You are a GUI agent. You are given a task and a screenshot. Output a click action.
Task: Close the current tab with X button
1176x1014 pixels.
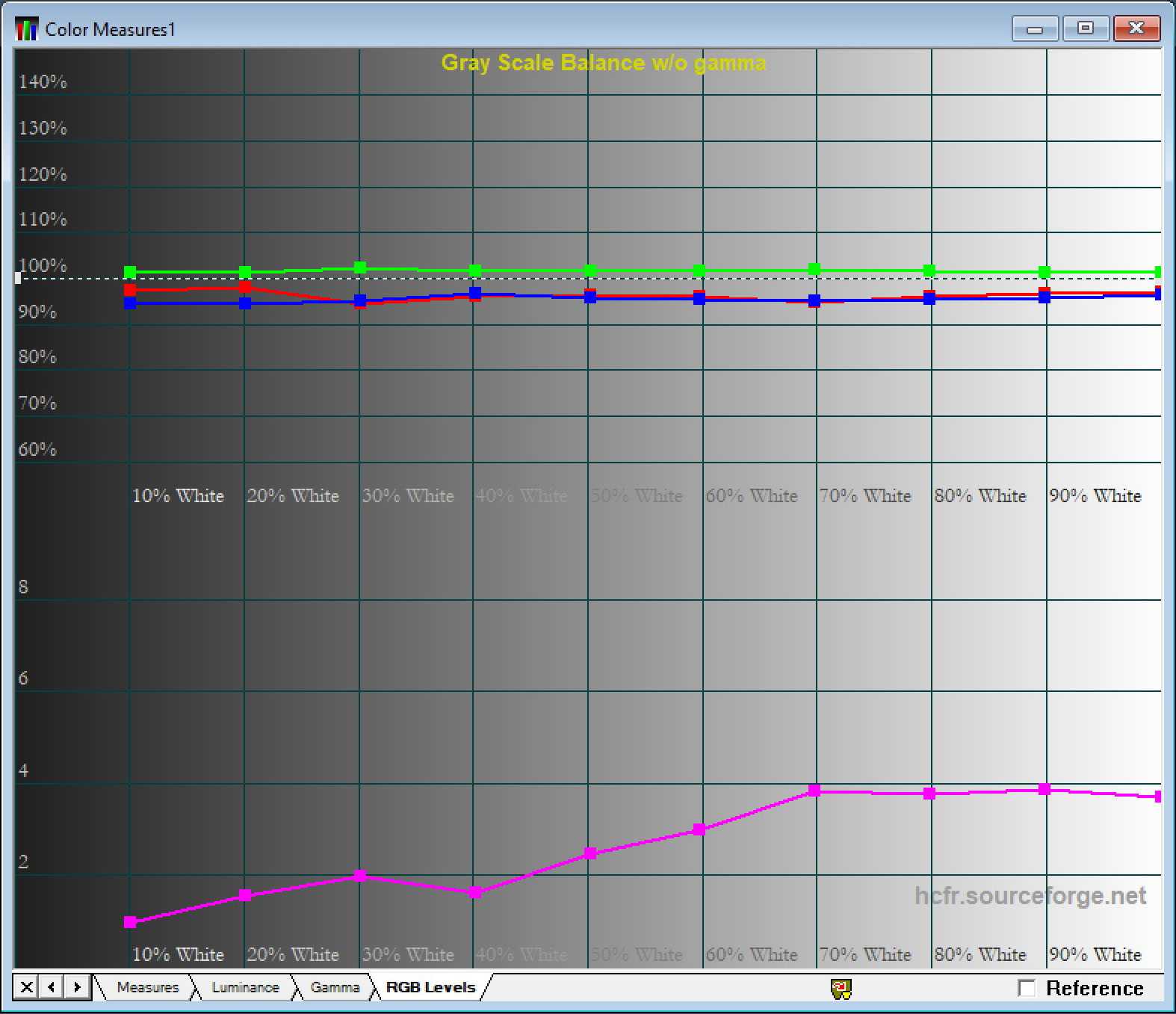26,987
